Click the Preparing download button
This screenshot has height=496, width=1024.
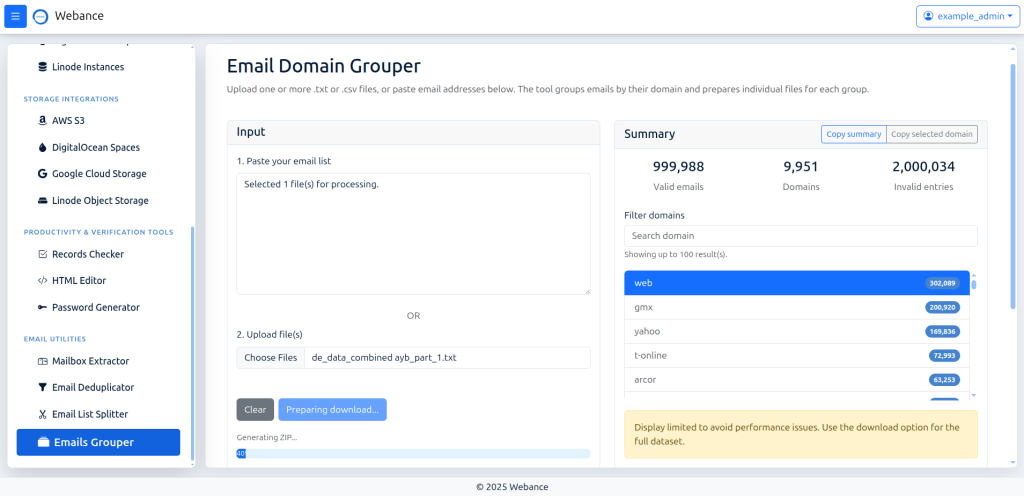tap(332, 410)
